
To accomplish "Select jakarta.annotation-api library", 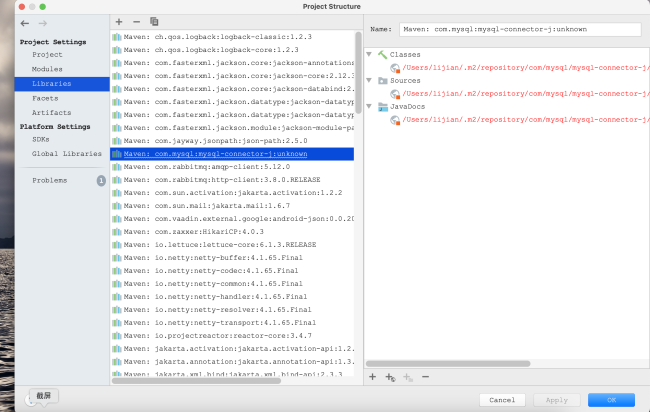I will click(232, 361).
